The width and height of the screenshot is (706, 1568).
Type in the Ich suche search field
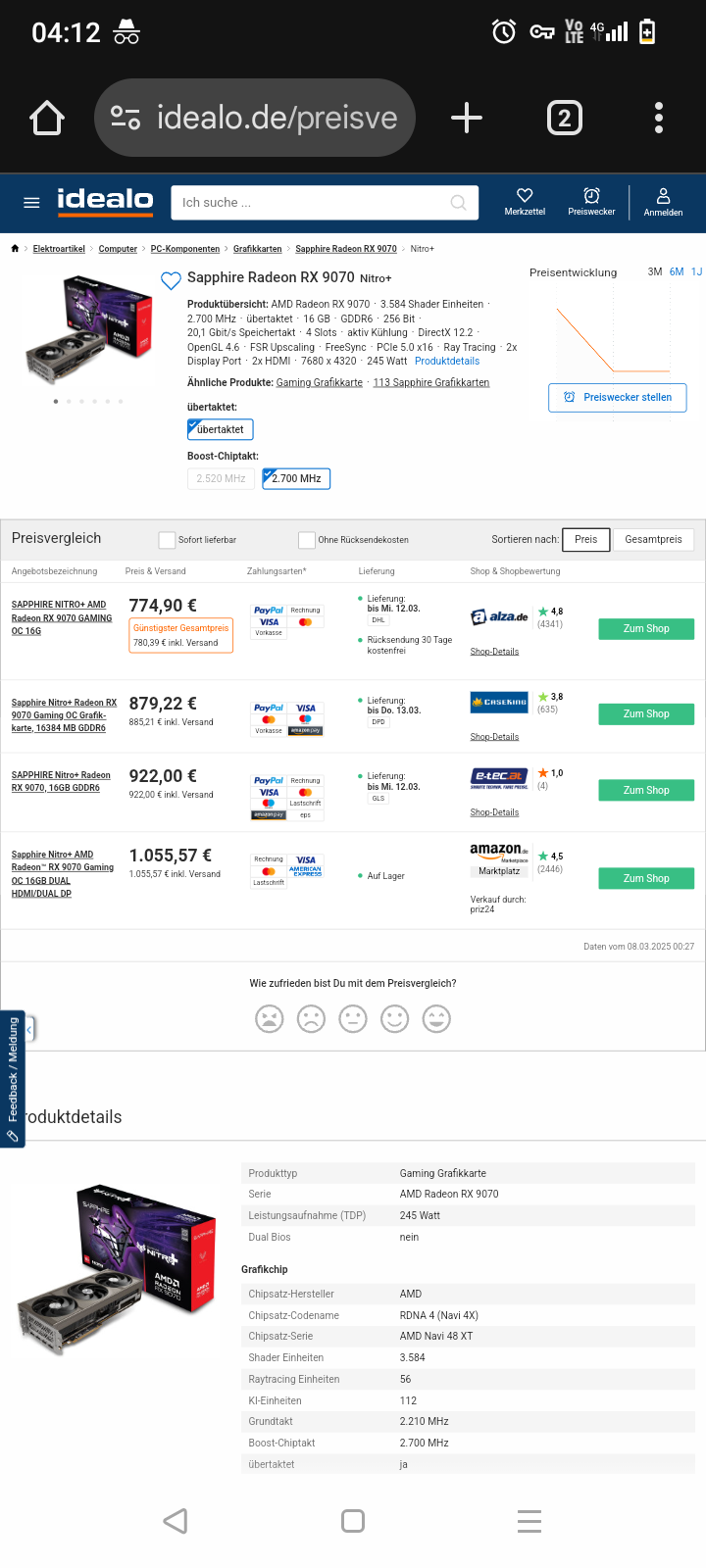[314, 203]
